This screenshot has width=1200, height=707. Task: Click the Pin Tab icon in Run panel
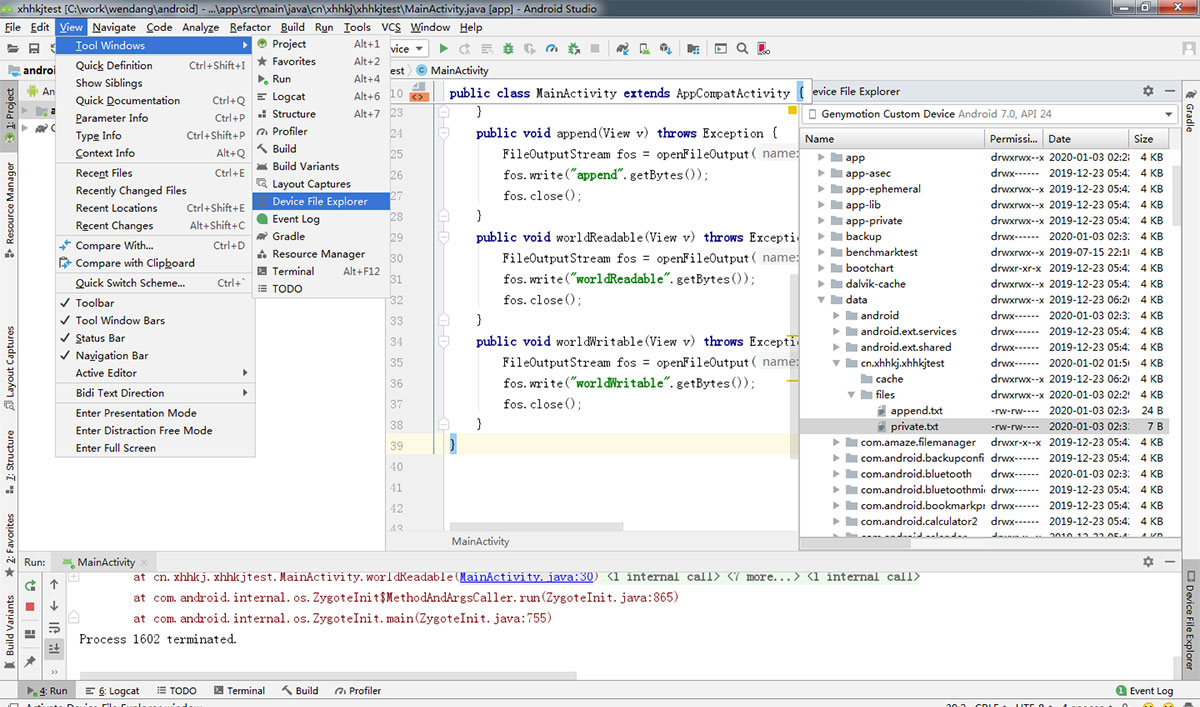pyautogui.click(x=30, y=661)
